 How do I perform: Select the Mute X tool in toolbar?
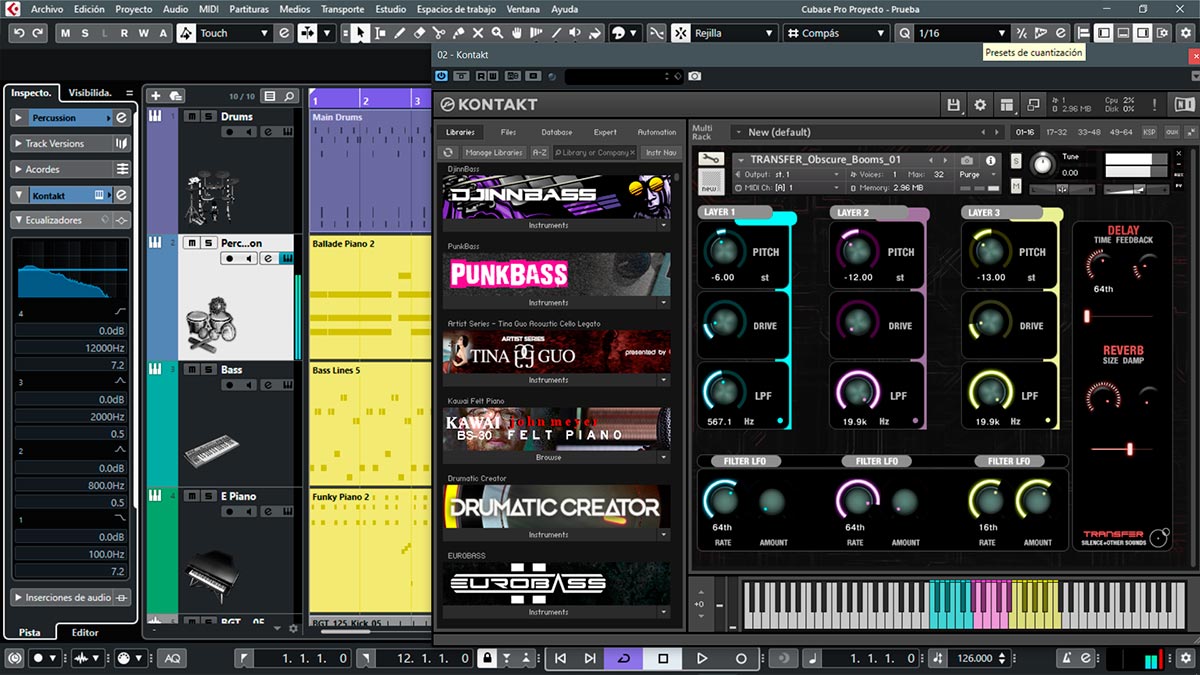point(479,33)
